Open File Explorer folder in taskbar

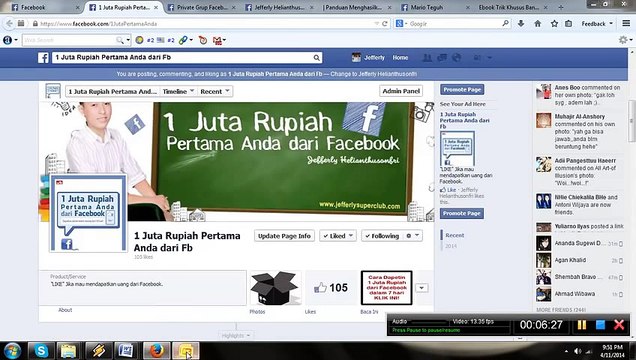(69, 350)
